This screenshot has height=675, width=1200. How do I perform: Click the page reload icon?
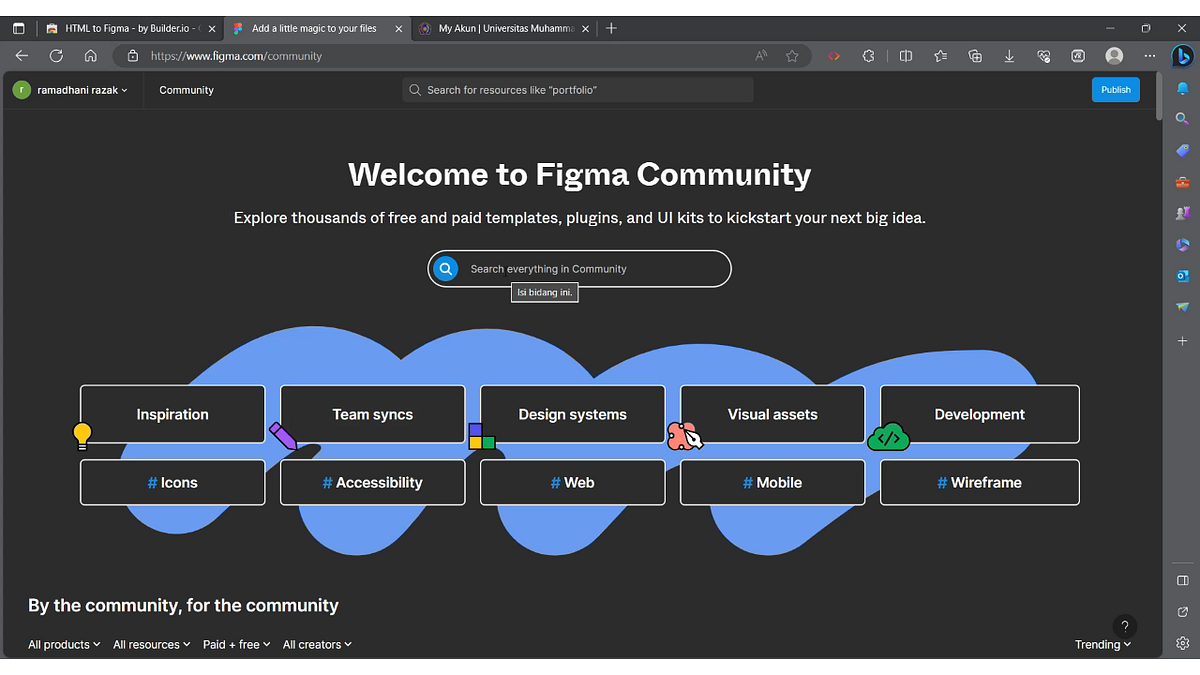(x=56, y=56)
